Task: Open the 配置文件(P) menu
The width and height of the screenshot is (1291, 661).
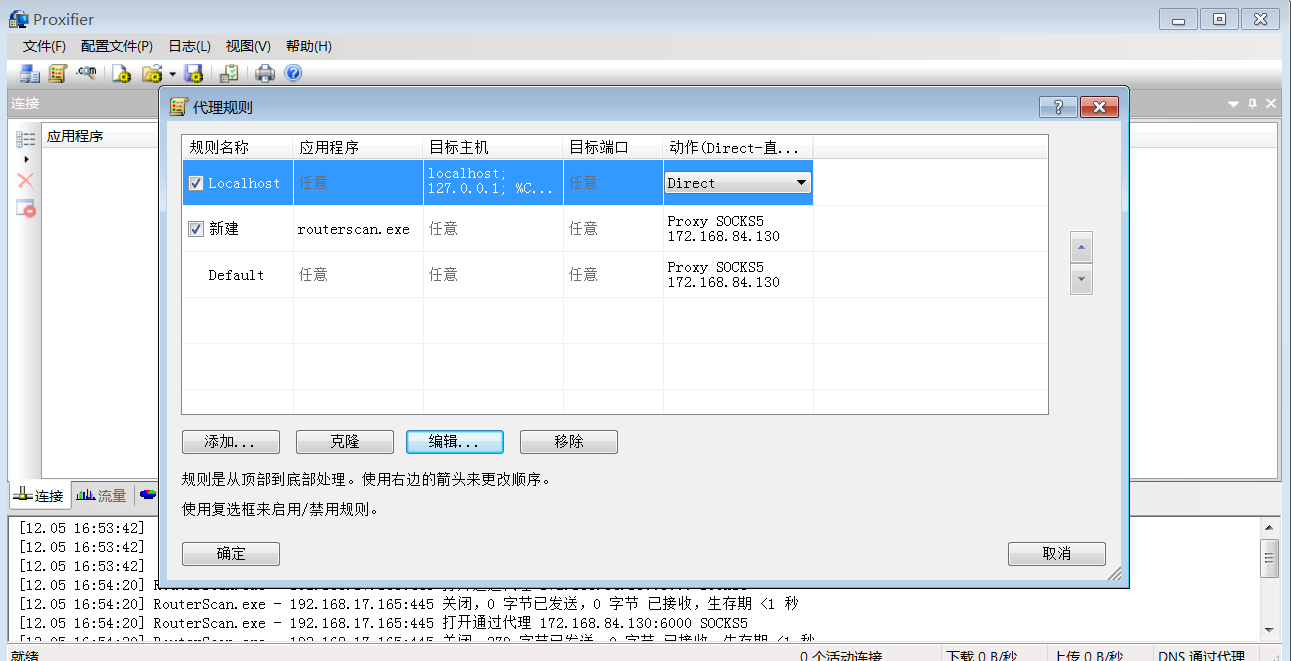Action: point(117,46)
